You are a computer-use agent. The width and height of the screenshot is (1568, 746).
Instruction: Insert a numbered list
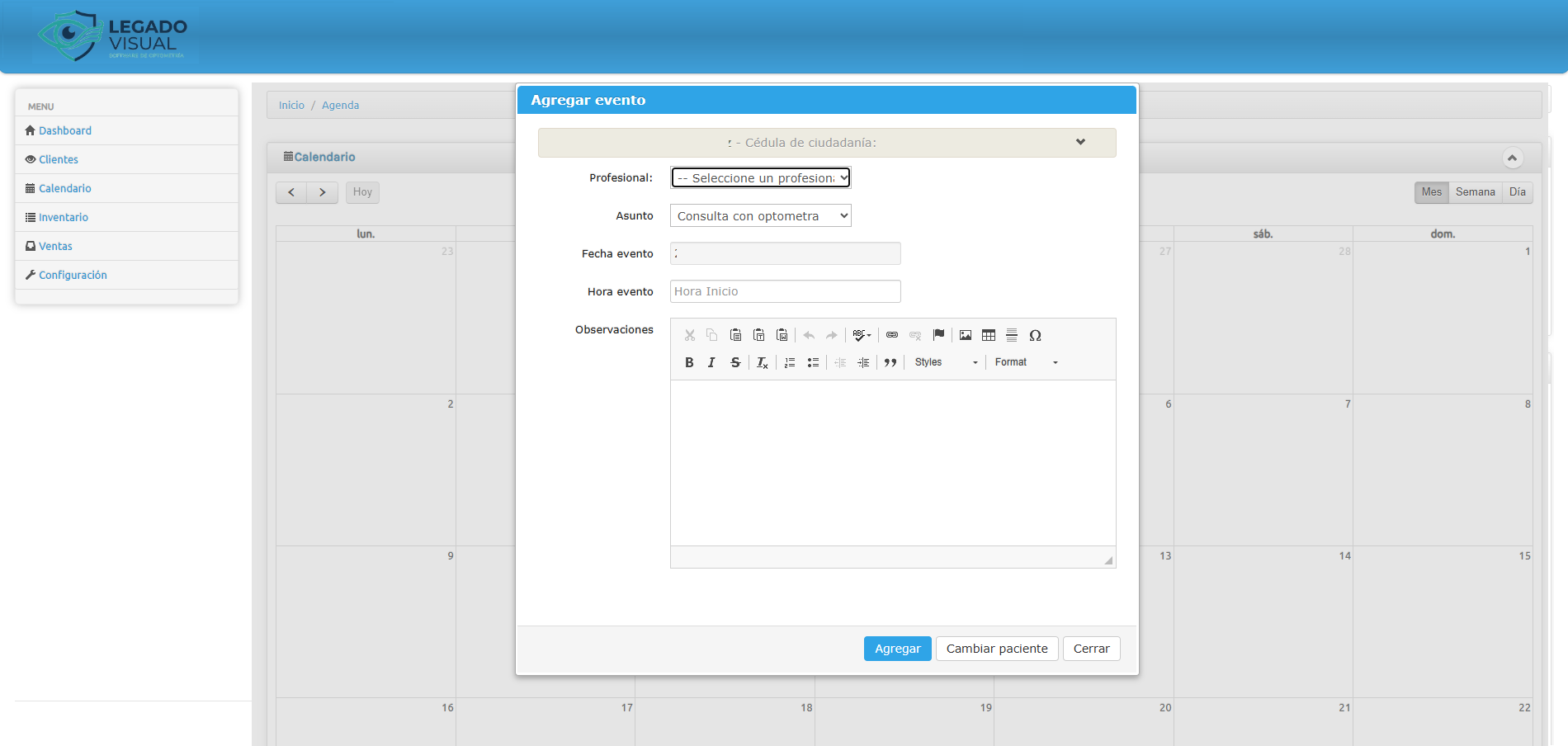tap(790, 362)
